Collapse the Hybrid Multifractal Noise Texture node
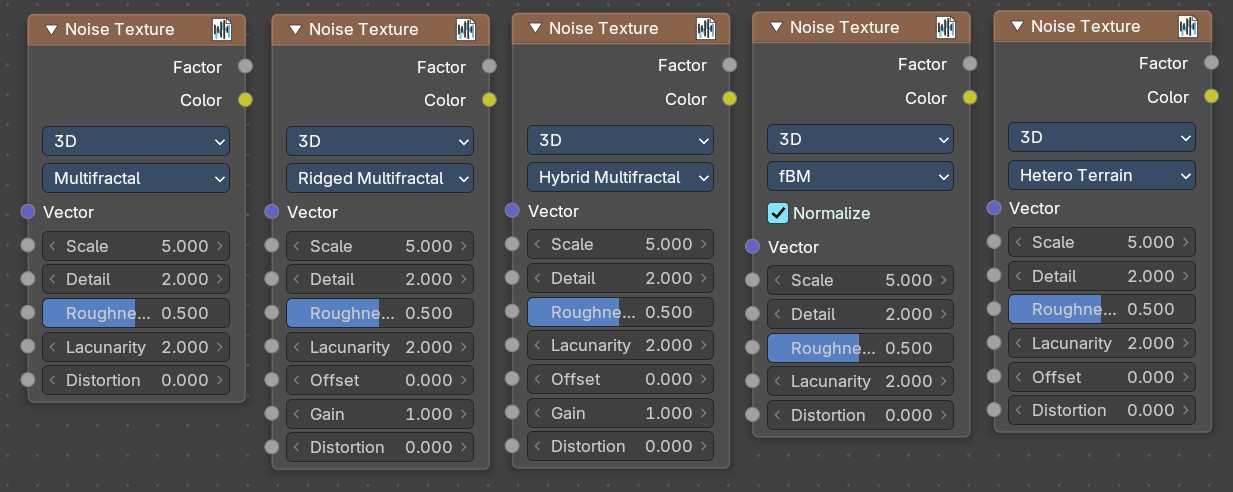Screen dimensions: 1233x492 coord(534,28)
